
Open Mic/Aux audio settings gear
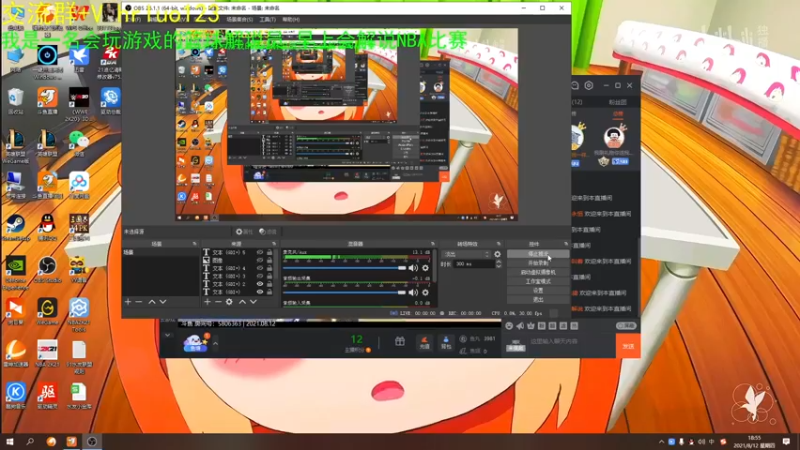pyautogui.click(x=426, y=268)
